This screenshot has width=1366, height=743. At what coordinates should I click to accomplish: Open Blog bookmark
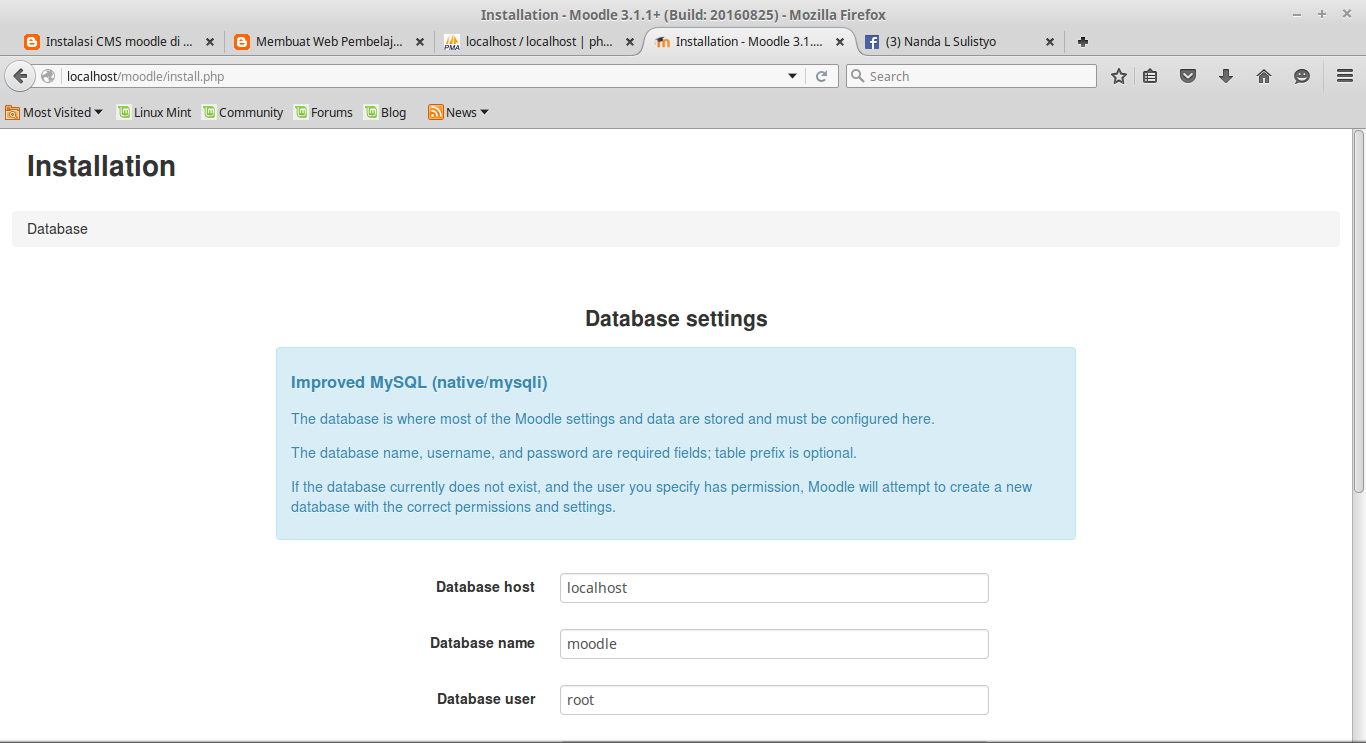point(385,112)
